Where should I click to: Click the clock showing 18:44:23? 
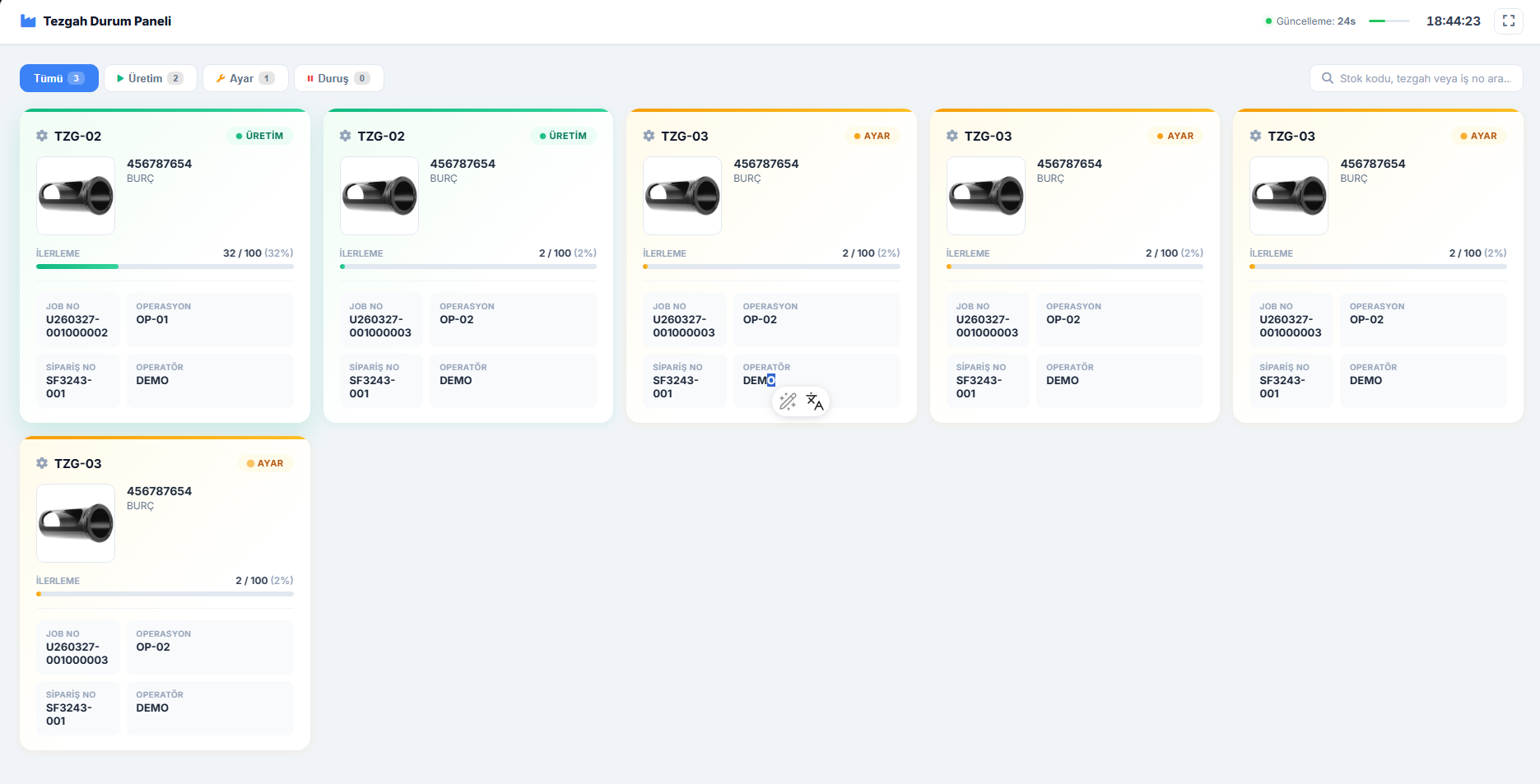[1453, 21]
